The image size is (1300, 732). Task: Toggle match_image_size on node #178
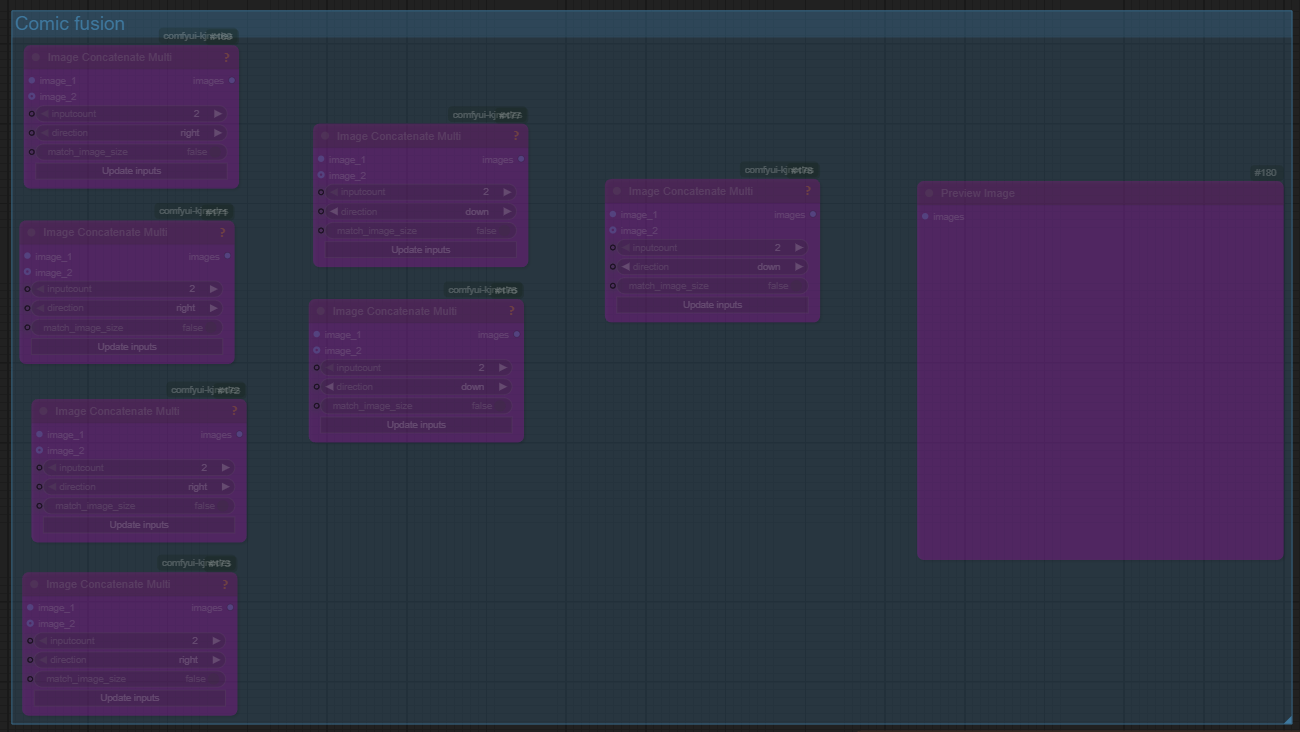[711, 286]
